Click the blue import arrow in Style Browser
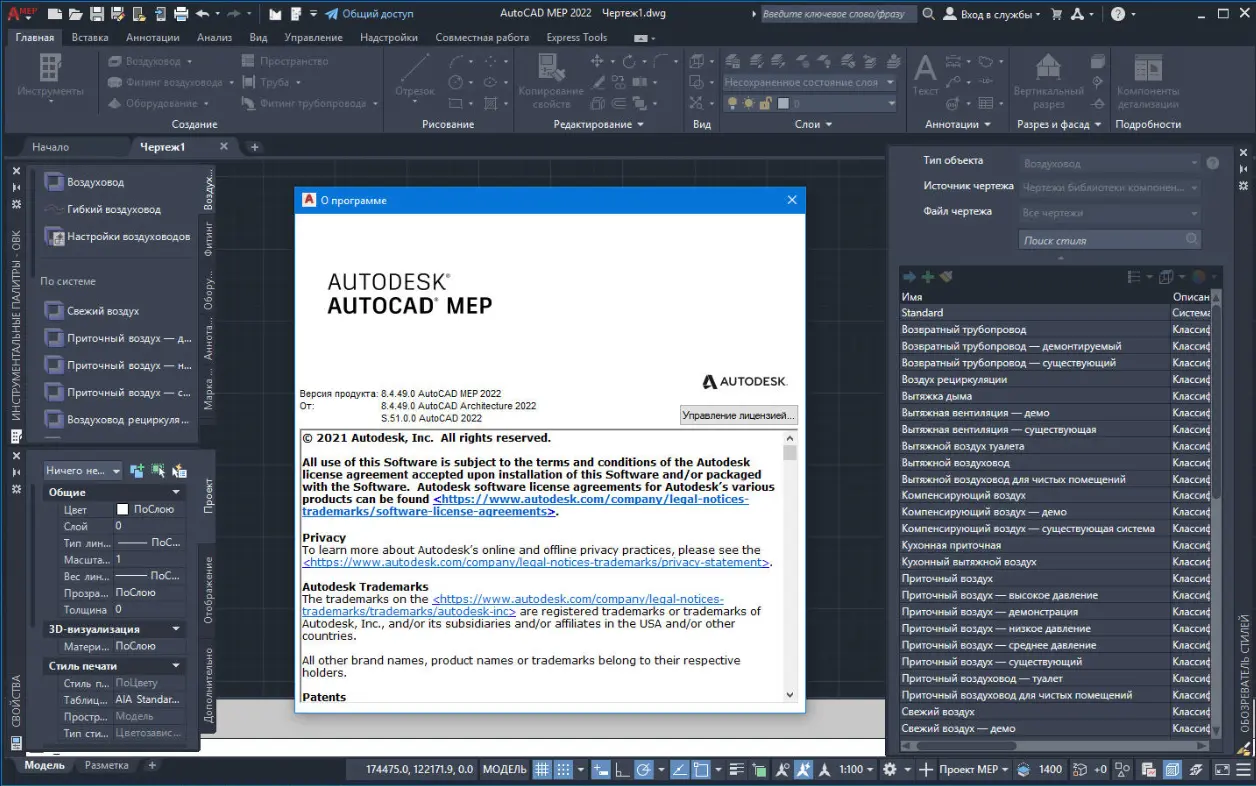This screenshot has width=1256, height=786. (909, 277)
